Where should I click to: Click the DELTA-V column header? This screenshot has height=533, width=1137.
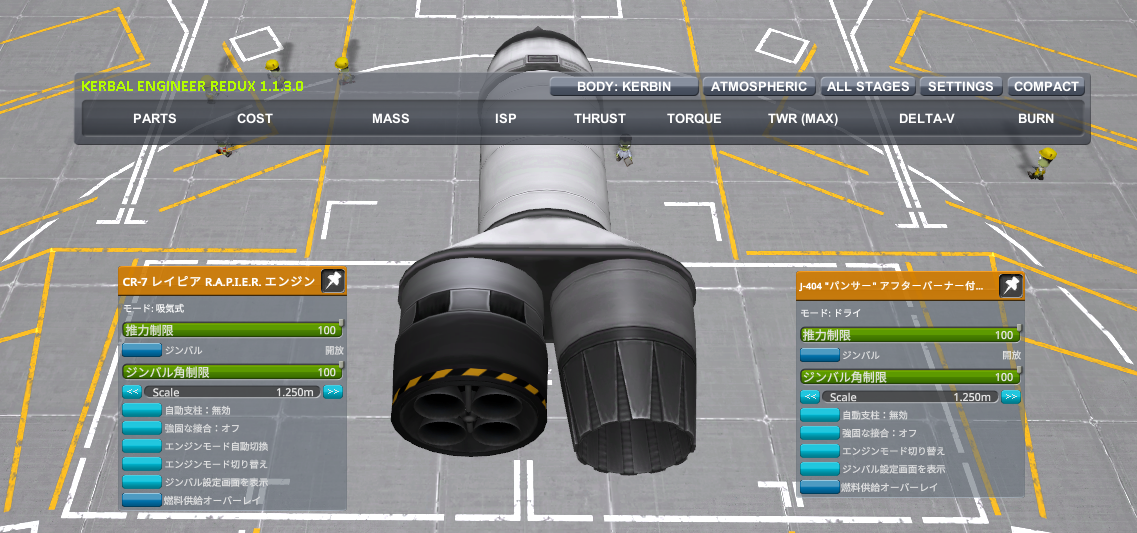pos(927,119)
